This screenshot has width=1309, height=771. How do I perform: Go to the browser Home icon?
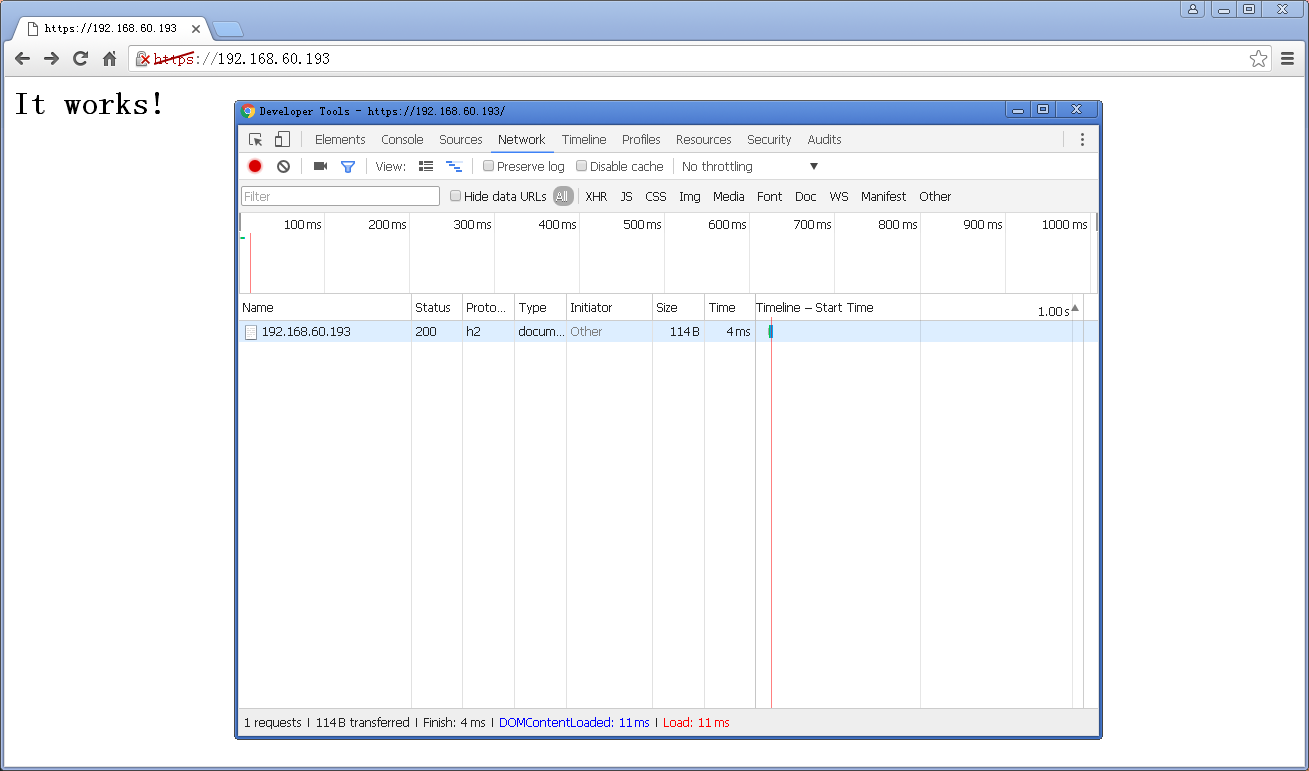[110, 59]
